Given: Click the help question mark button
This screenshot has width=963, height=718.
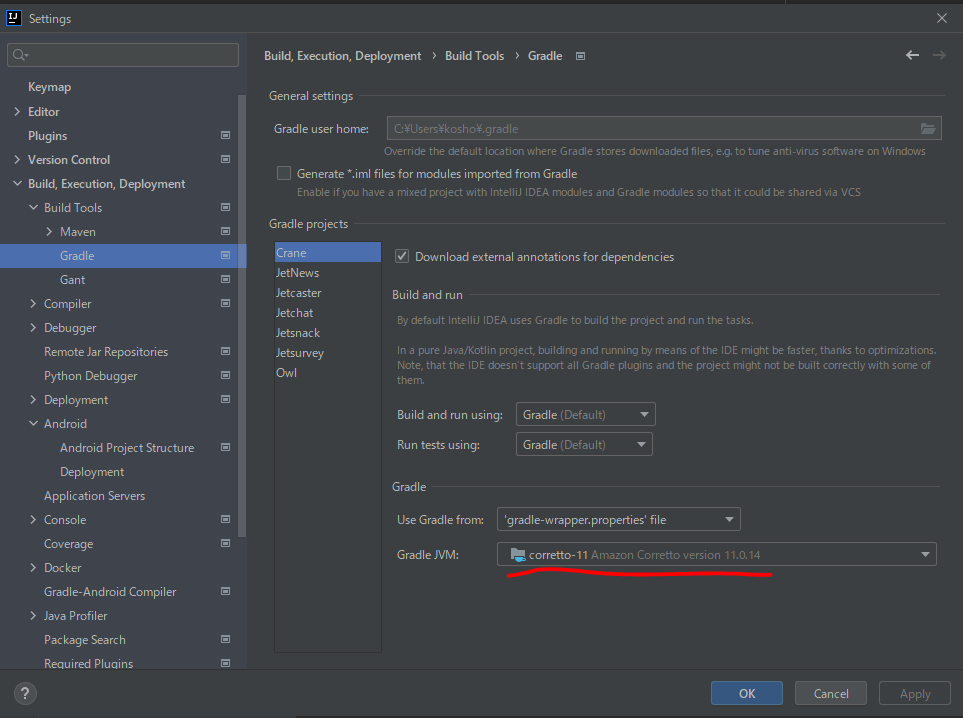Looking at the screenshot, I should (24, 693).
